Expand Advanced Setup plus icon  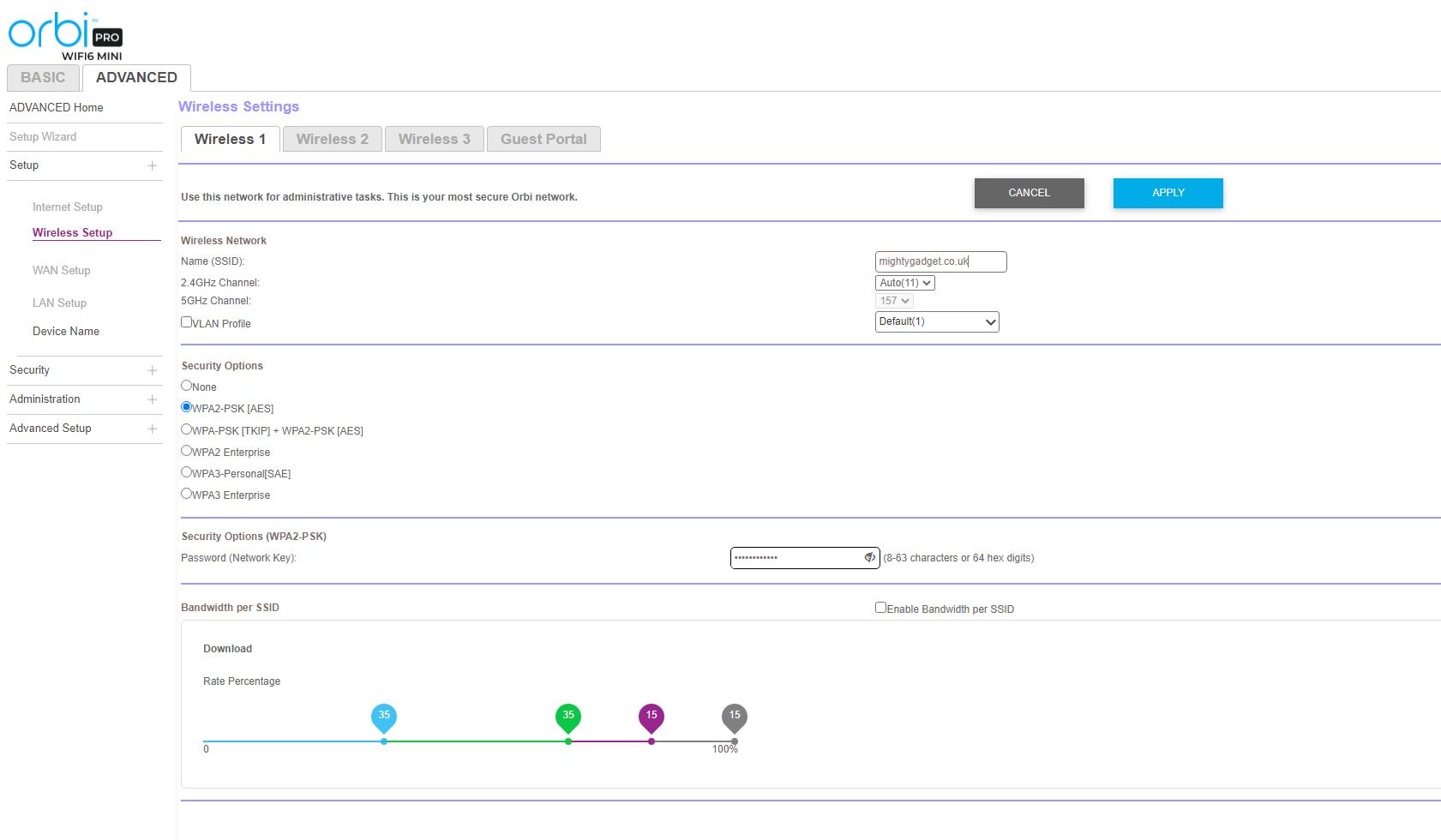click(152, 429)
